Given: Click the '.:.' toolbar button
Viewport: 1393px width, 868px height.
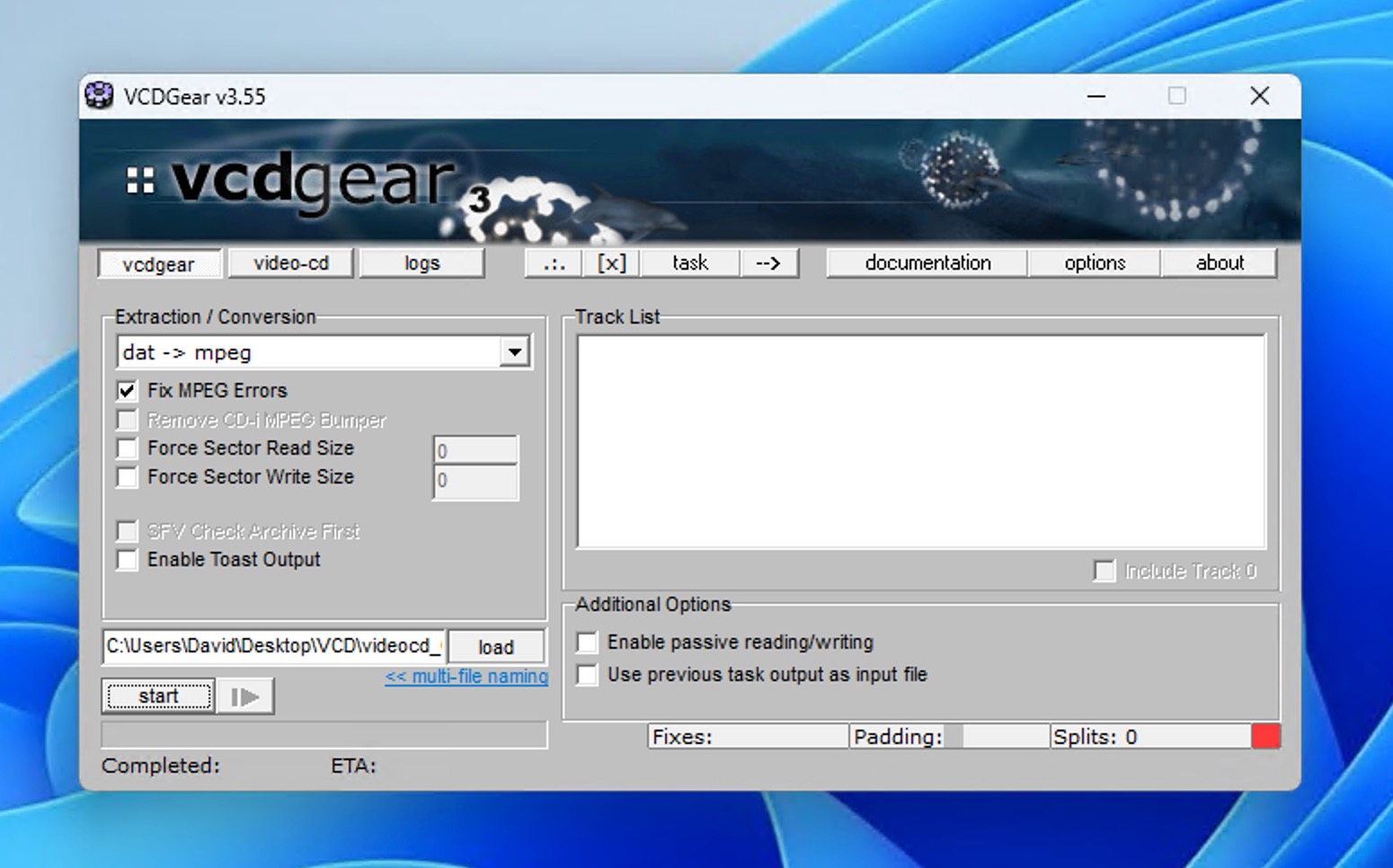Looking at the screenshot, I should coord(555,263).
